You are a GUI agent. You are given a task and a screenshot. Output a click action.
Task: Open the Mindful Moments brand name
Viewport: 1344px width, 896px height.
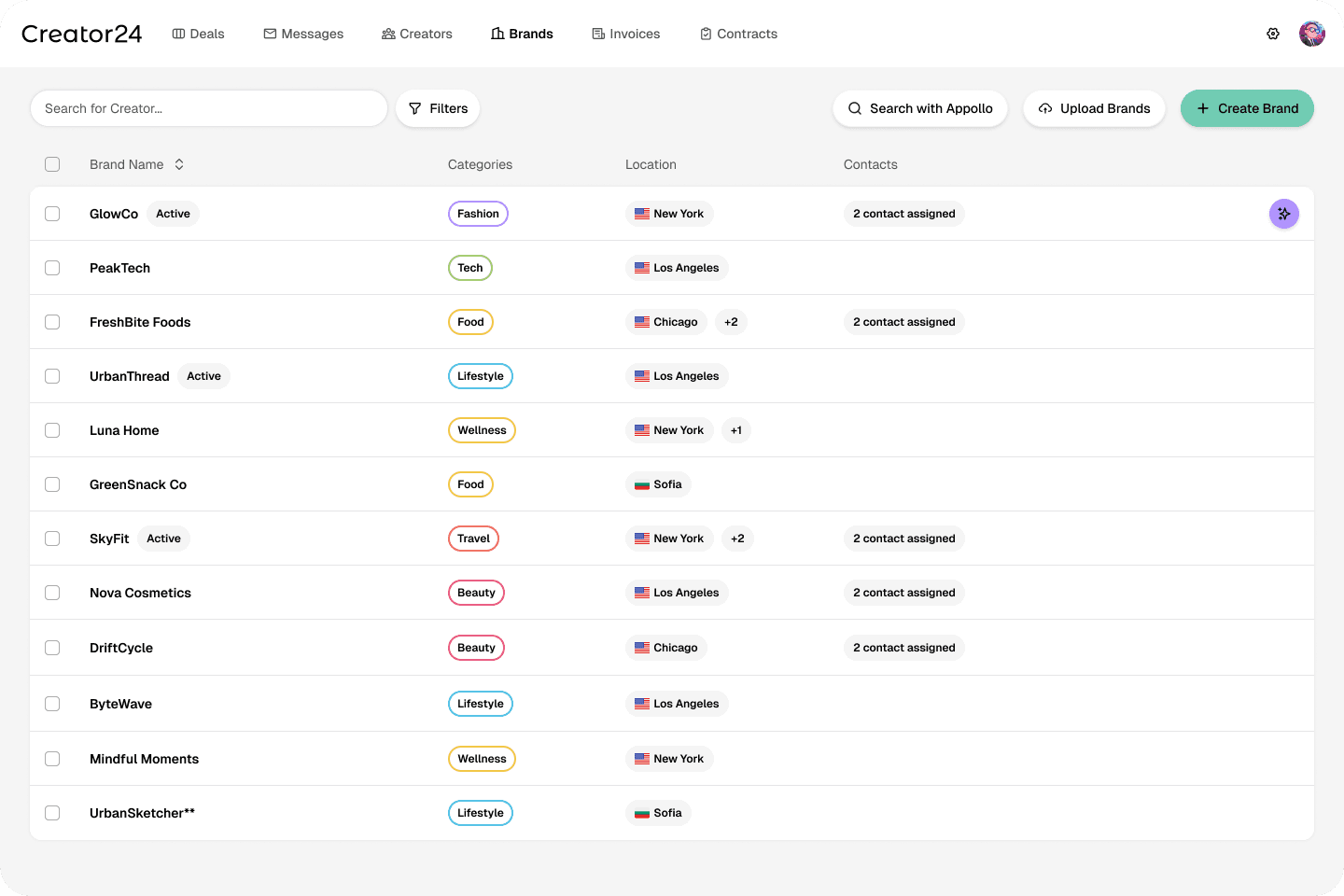pos(144,759)
